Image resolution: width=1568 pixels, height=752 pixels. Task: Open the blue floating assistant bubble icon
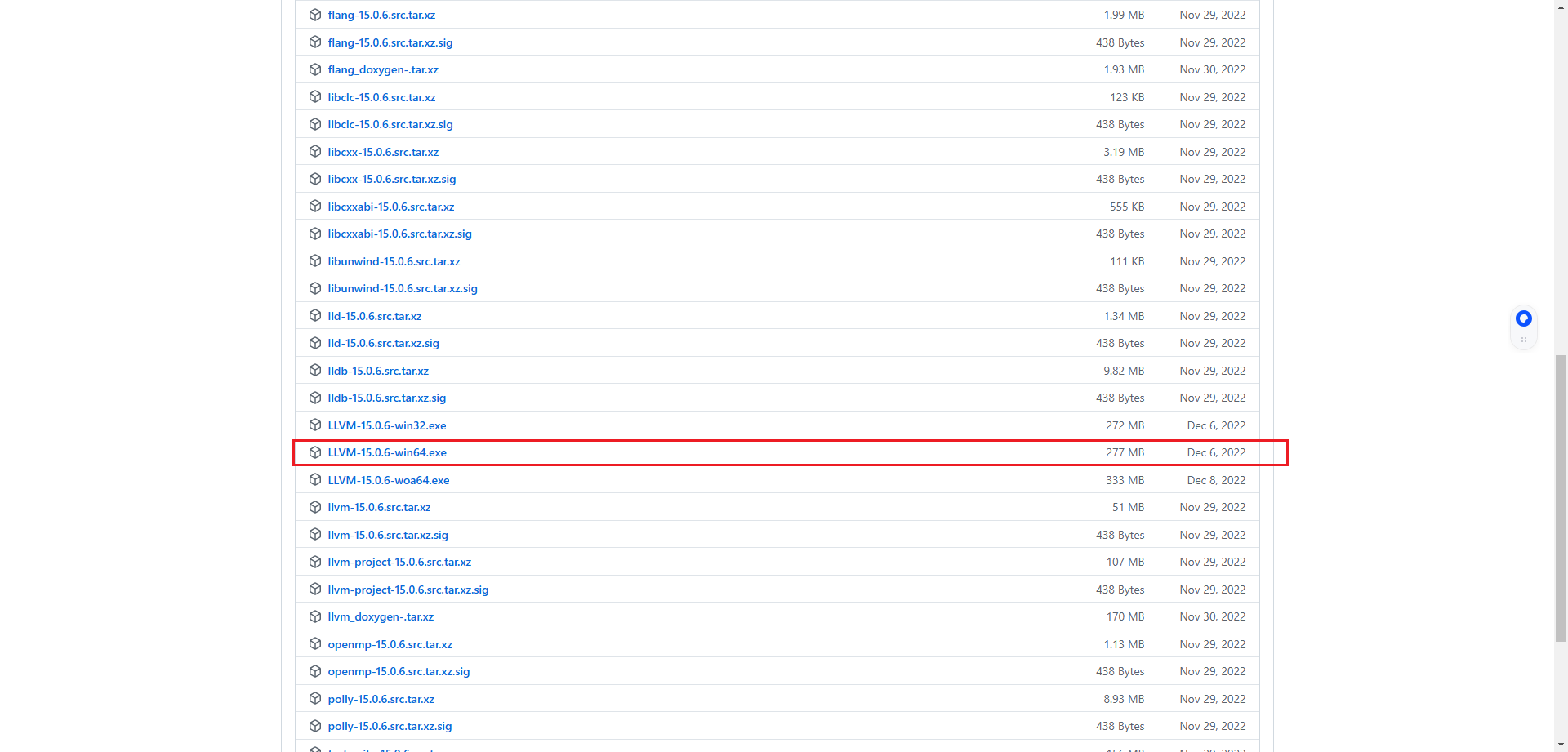[1524, 318]
